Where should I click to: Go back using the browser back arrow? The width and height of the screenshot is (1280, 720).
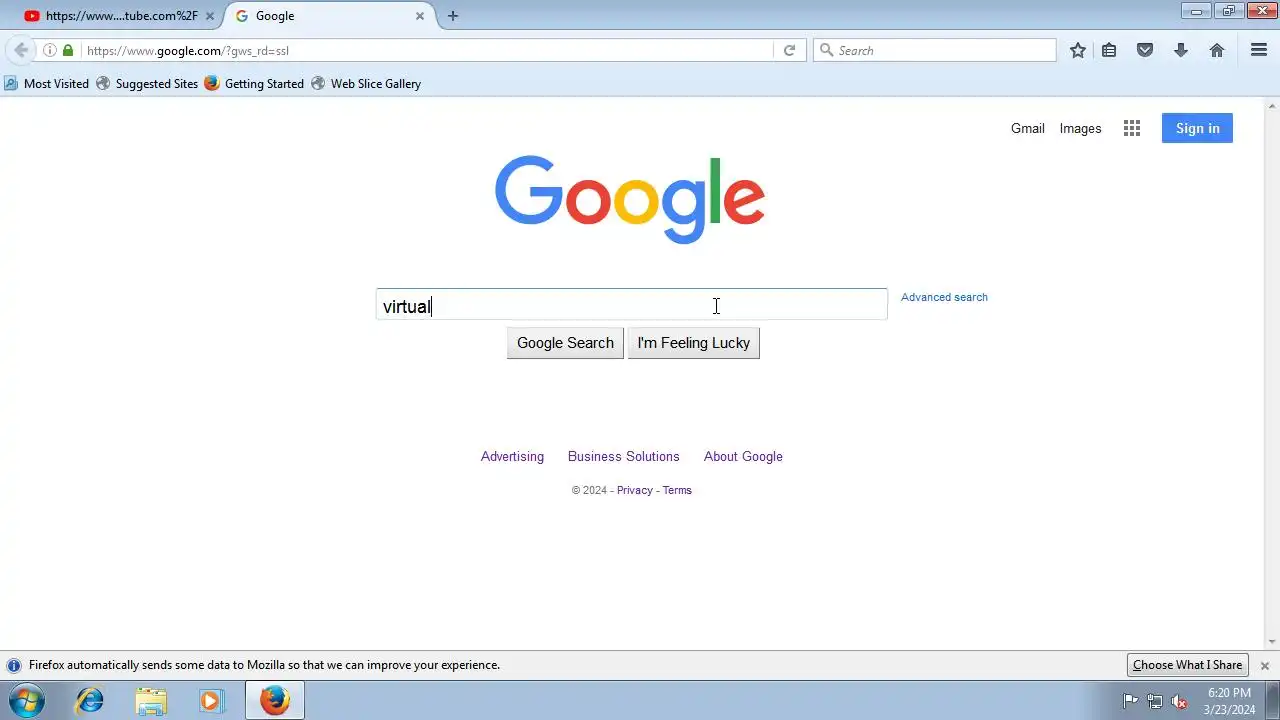click(x=21, y=50)
